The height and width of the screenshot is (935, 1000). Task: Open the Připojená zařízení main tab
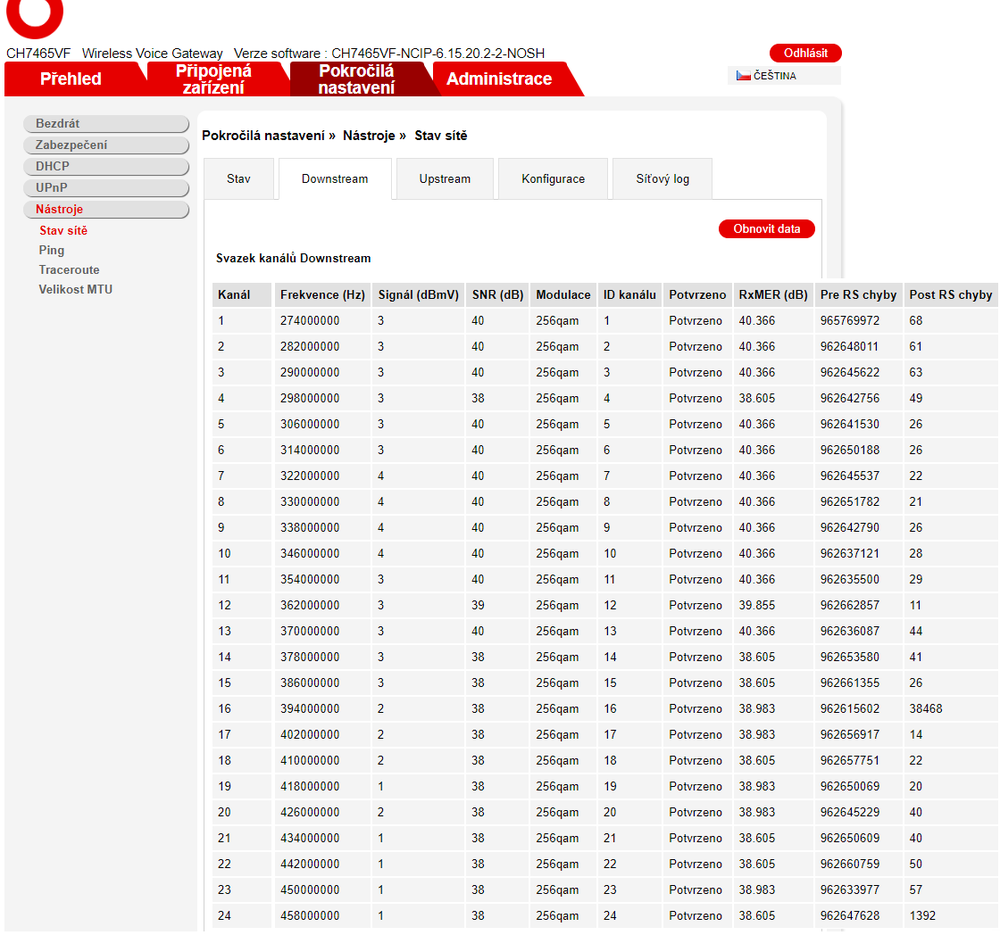pos(214,79)
